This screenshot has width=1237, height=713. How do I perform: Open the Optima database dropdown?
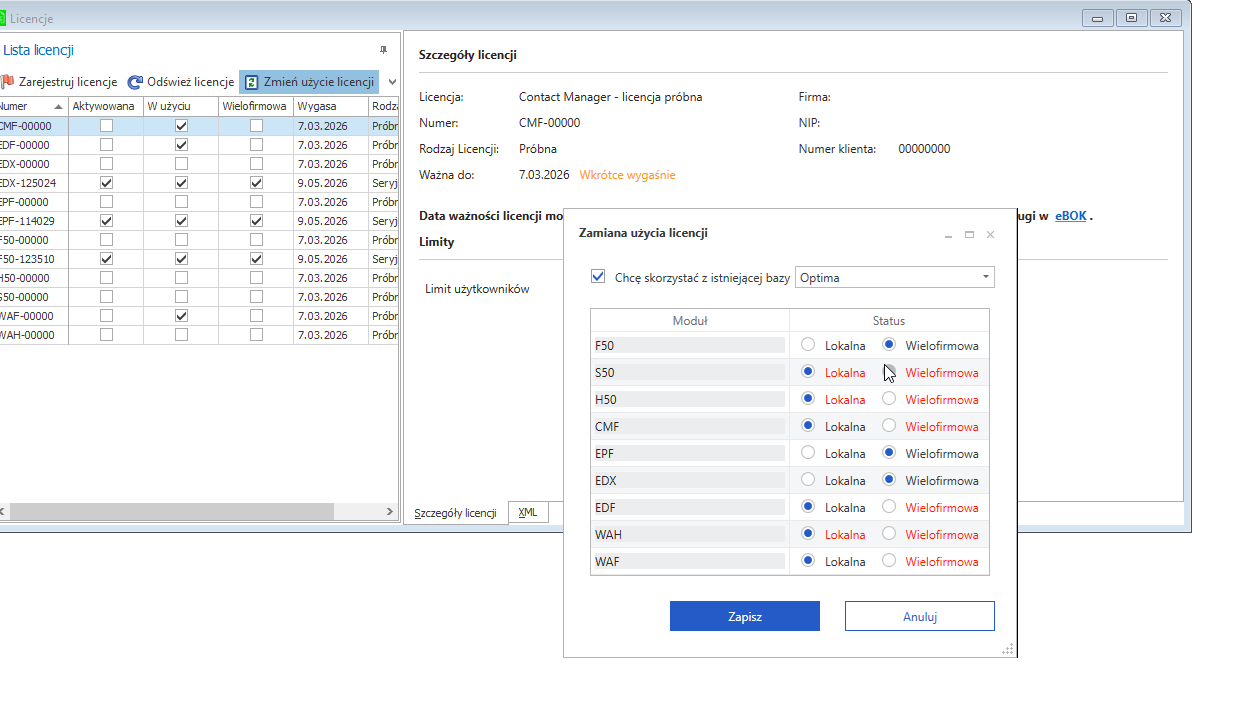(986, 277)
